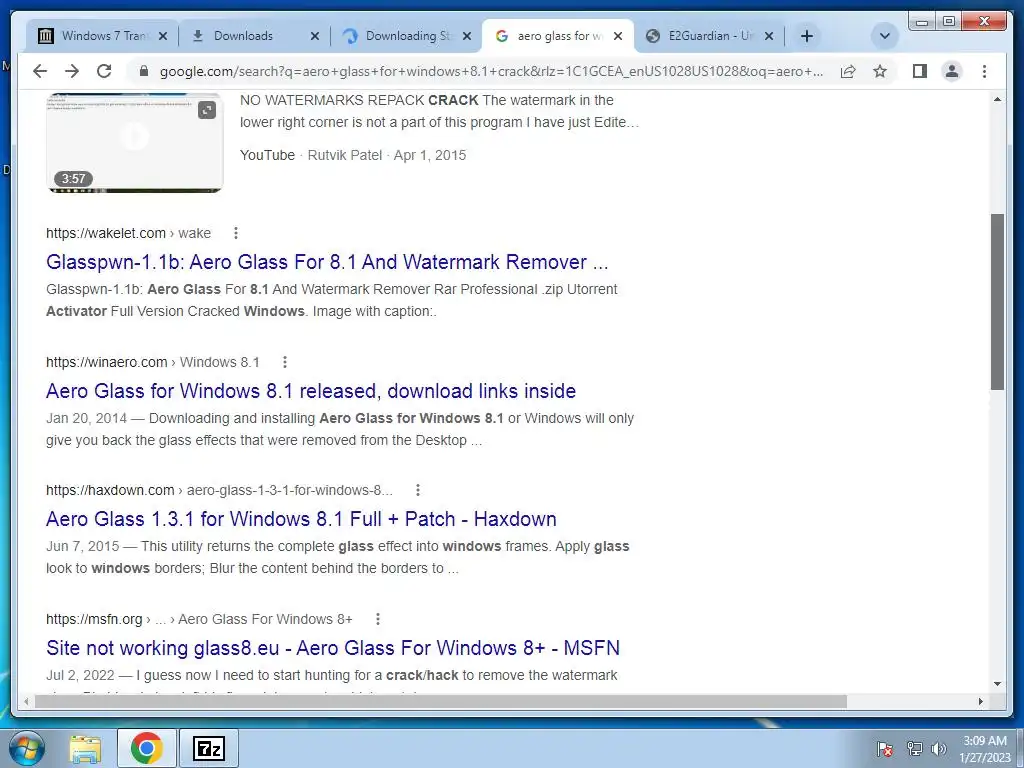
Task: Click horizontal scroll left arrow
Action: coord(26,701)
